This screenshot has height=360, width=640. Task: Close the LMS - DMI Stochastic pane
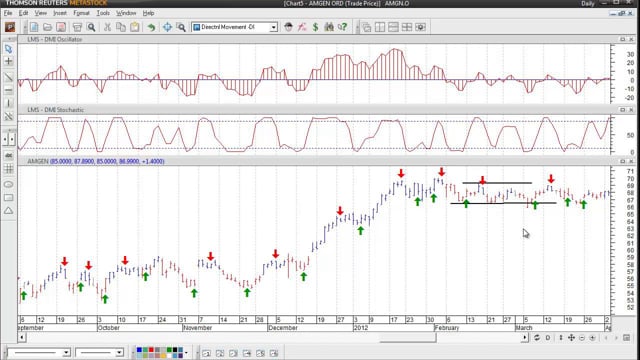pyautogui.click(x=631, y=110)
